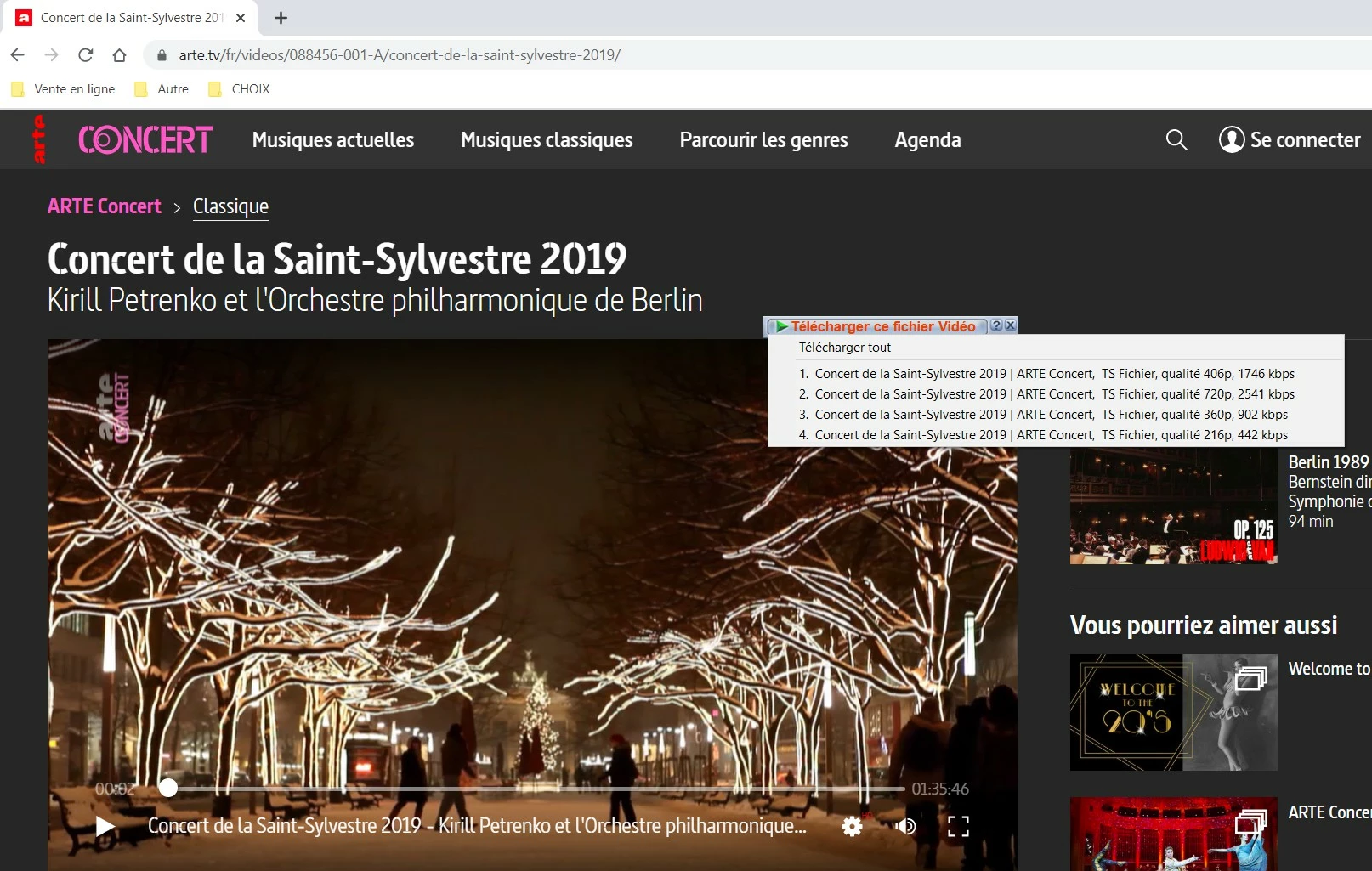Open a new tab with the plus button

pyautogui.click(x=281, y=18)
